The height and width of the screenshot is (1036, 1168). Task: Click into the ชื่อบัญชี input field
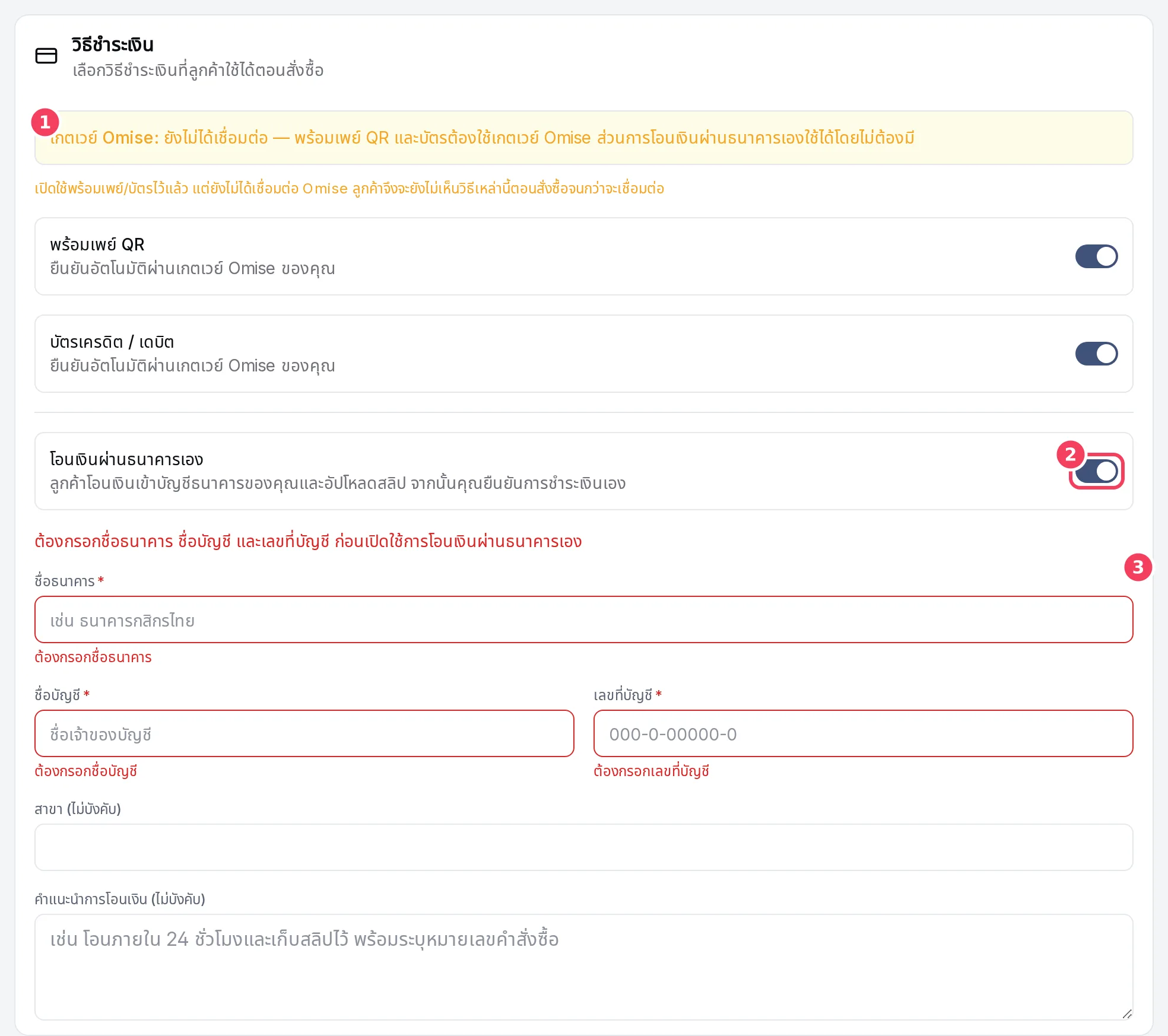(304, 733)
